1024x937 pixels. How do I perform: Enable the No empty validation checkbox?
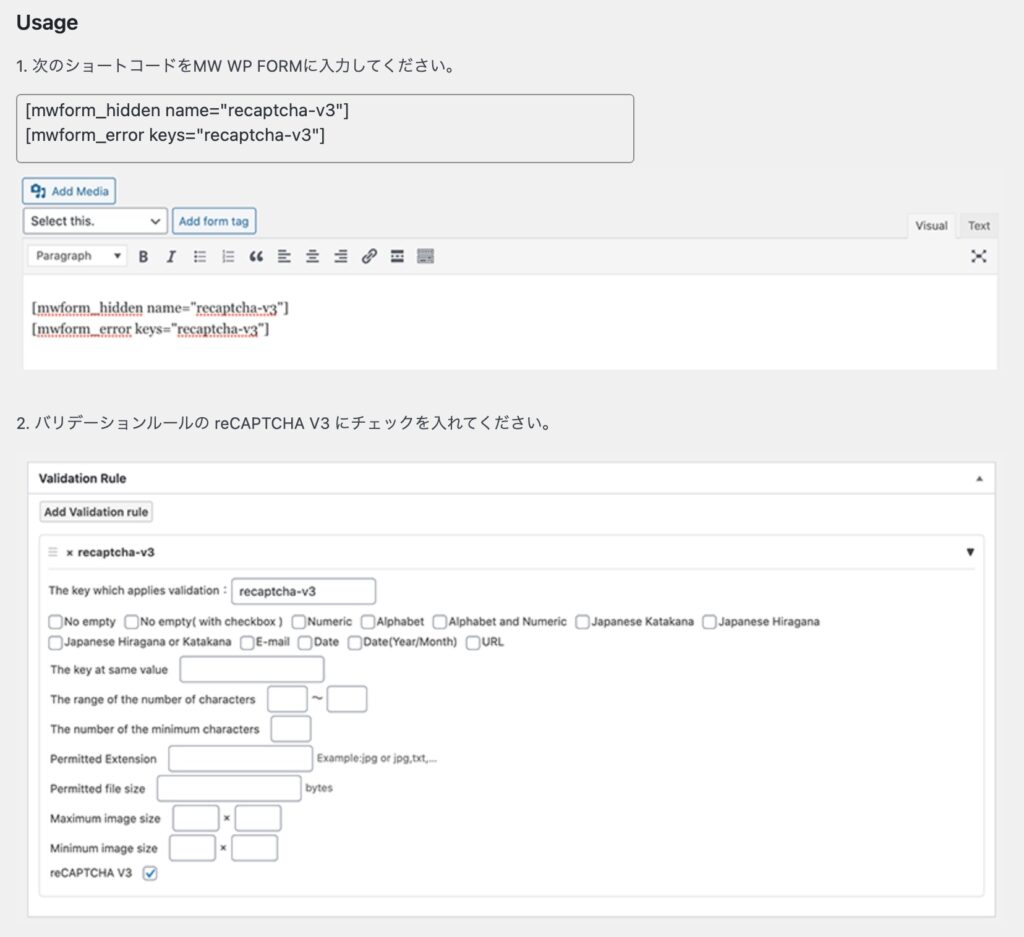[x=56, y=622]
